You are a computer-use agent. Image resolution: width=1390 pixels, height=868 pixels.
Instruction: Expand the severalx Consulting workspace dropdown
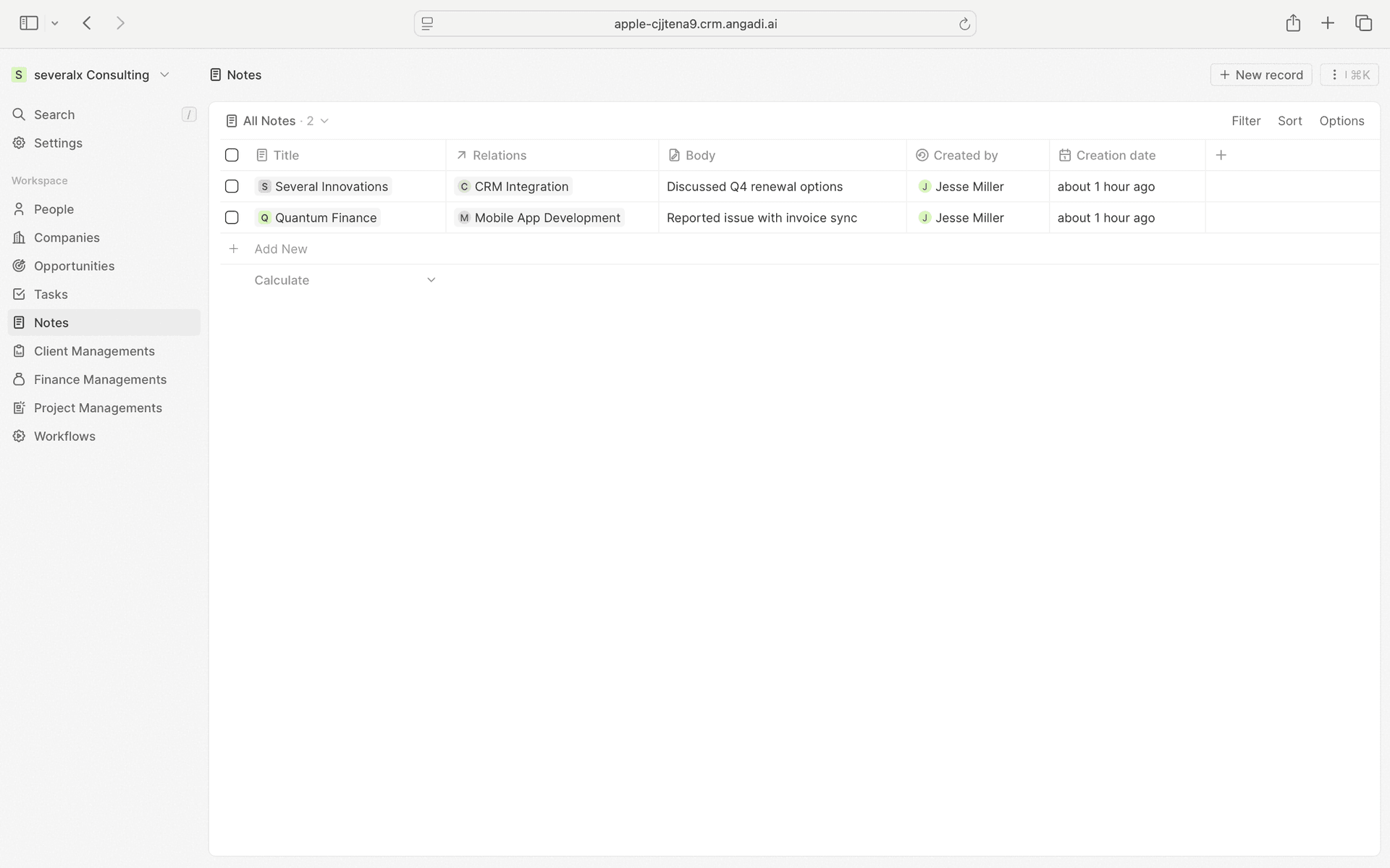tap(164, 75)
